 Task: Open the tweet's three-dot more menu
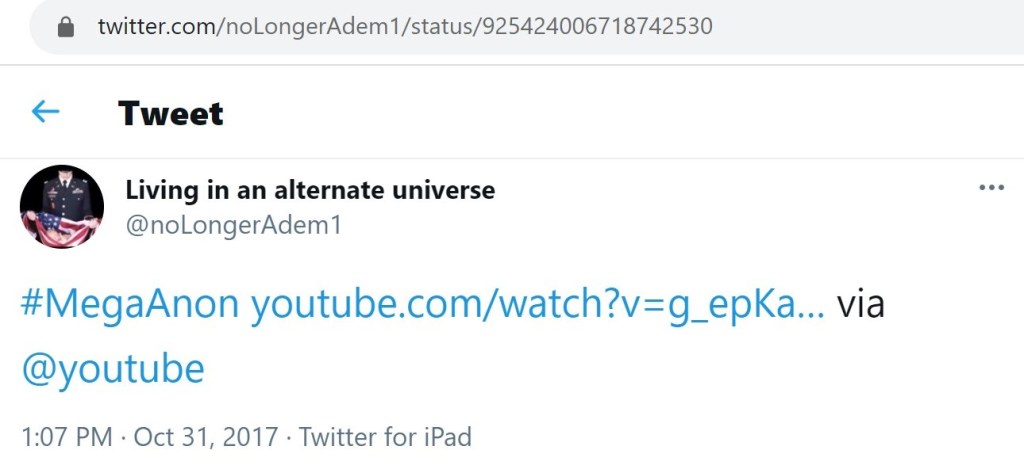(x=991, y=188)
